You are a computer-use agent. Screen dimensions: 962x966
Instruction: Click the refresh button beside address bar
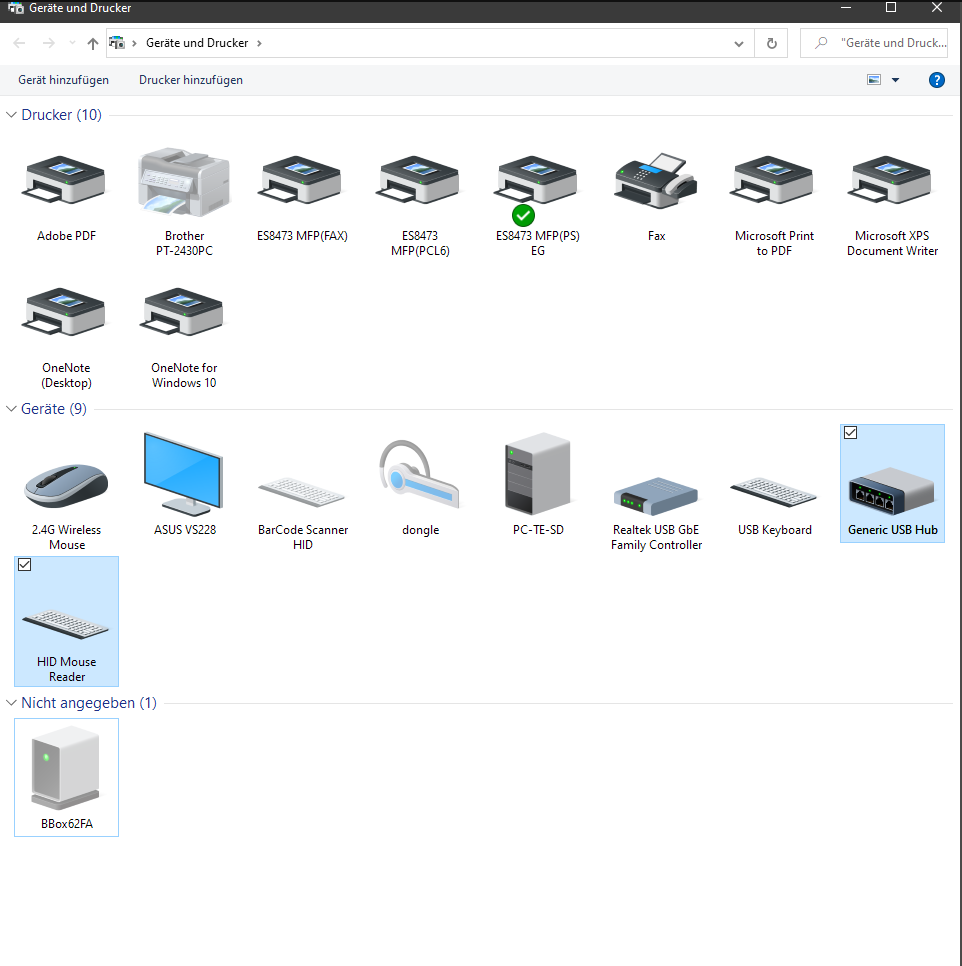pos(771,44)
